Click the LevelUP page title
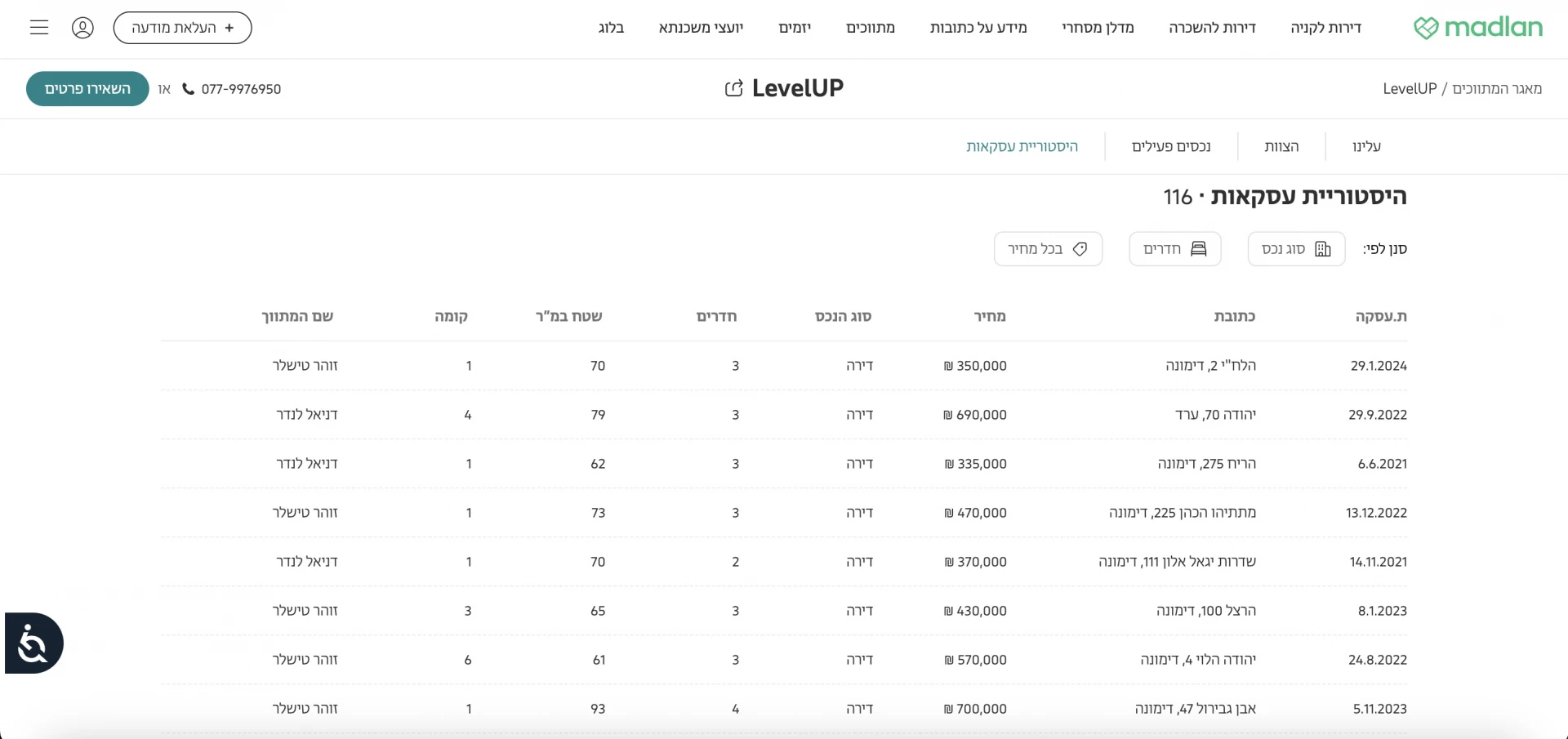The image size is (1568, 739). tap(798, 88)
